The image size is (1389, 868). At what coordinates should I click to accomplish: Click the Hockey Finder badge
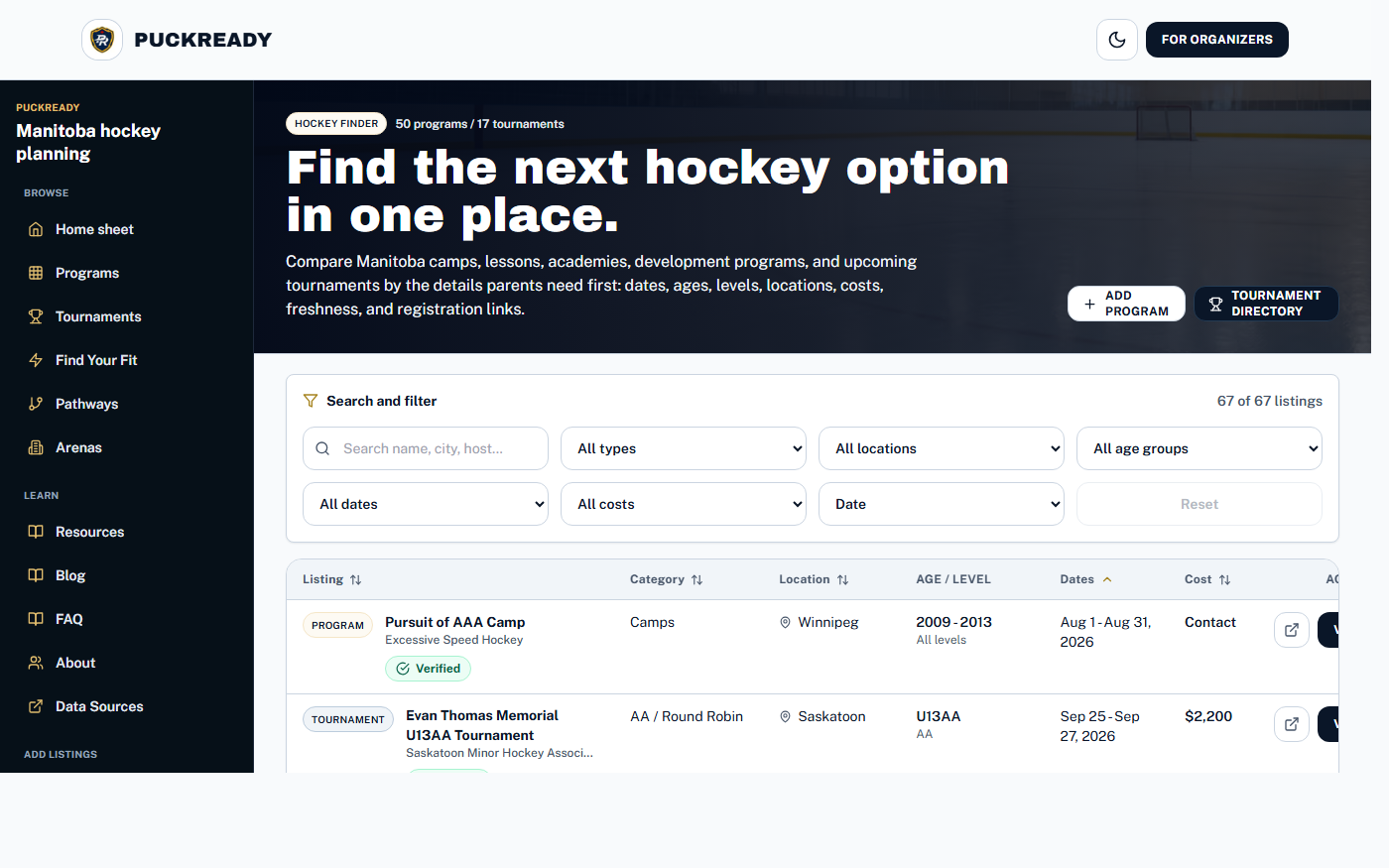point(336,123)
